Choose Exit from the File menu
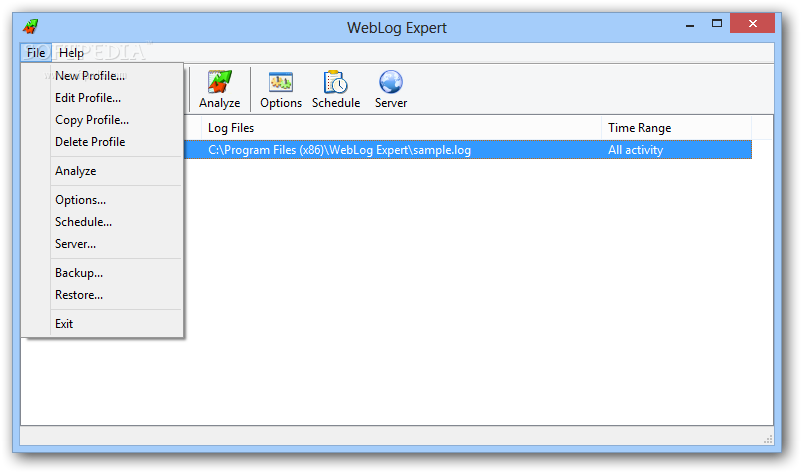This screenshot has width=802, height=473. click(102, 324)
